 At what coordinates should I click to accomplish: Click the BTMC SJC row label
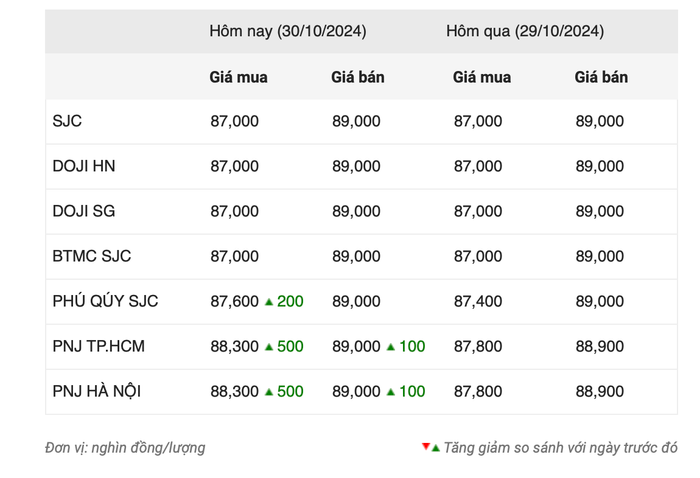[91, 256]
